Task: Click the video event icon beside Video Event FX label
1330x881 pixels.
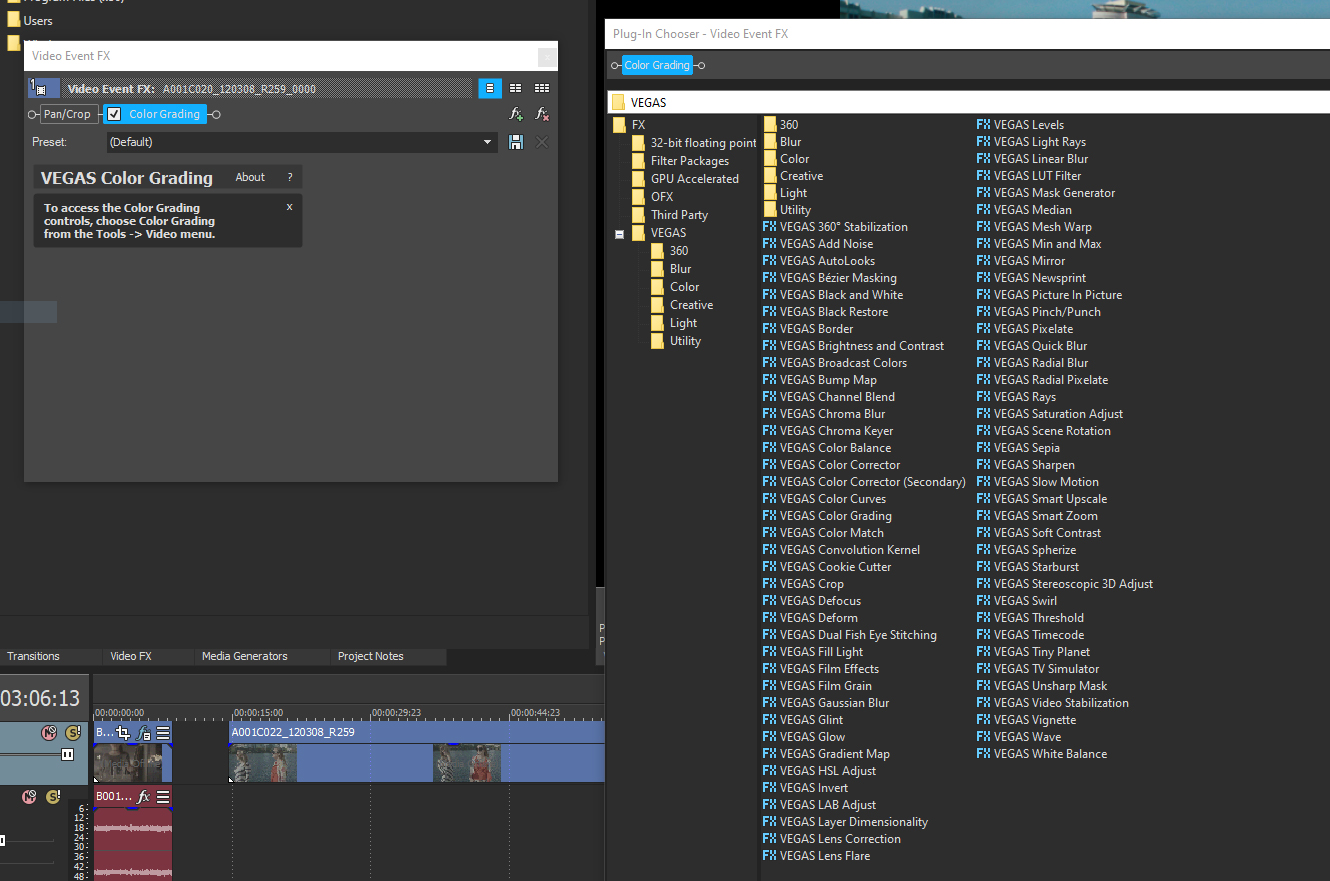Action: (44, 88)
